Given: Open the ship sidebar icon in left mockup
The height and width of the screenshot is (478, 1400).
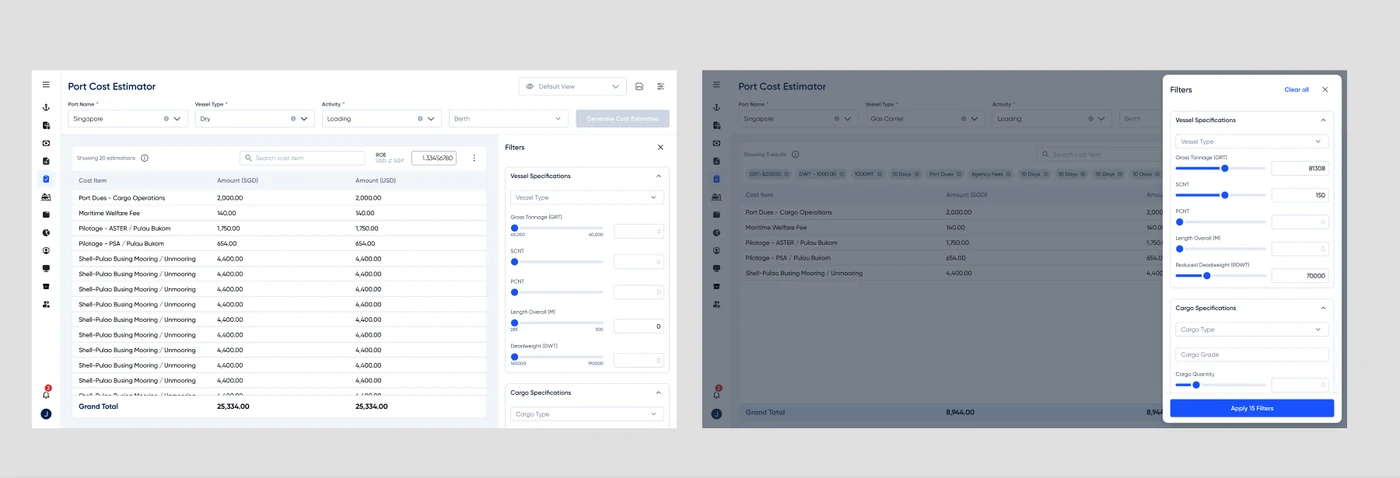Looking at the screenshot, I should click(x=46, y=197).
